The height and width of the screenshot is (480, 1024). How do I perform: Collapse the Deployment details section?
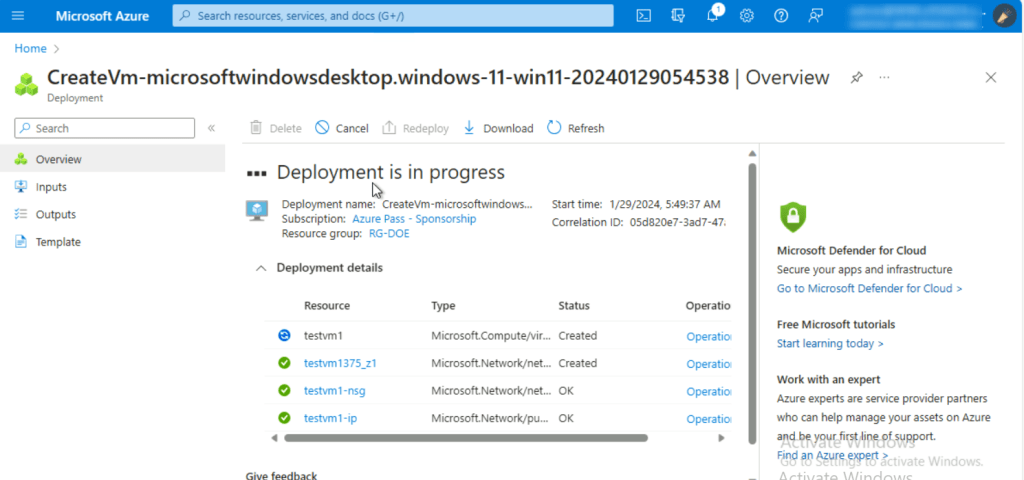(261, 268)
